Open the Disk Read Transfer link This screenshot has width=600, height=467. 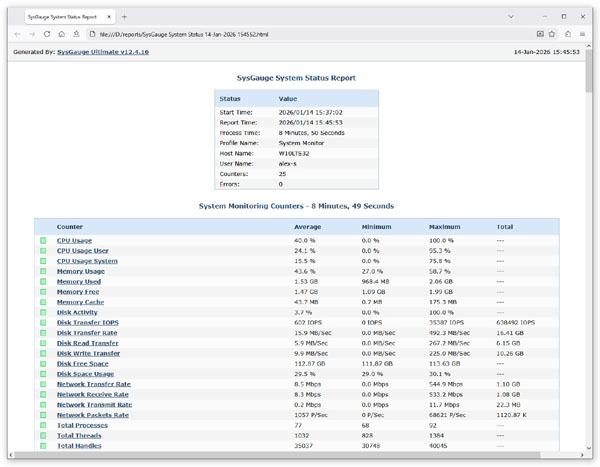click(x=88, y=343)
